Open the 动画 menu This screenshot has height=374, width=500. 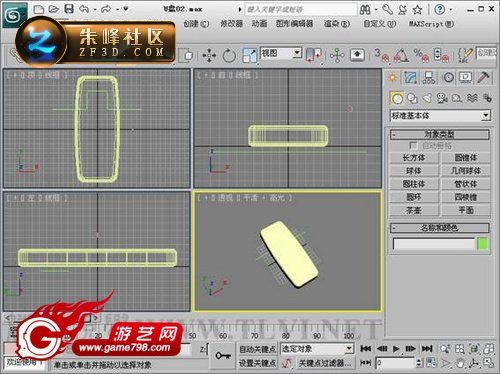click(259, 24)
